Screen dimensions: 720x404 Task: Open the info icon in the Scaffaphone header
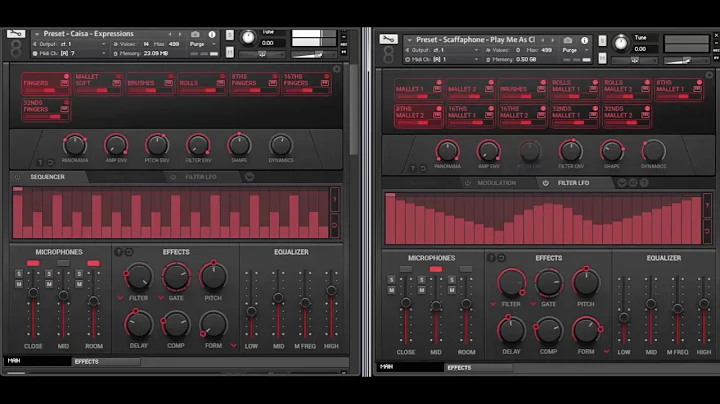[x=584, y=40]
